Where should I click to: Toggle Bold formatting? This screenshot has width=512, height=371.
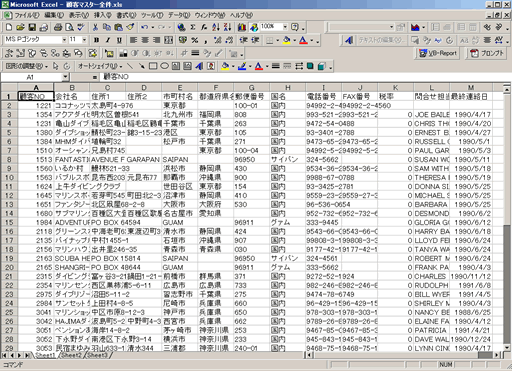pos(96,40)
